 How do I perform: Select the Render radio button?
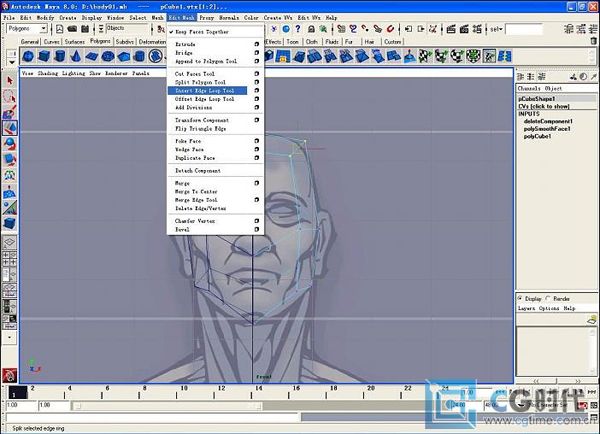[x=548, y=299]
